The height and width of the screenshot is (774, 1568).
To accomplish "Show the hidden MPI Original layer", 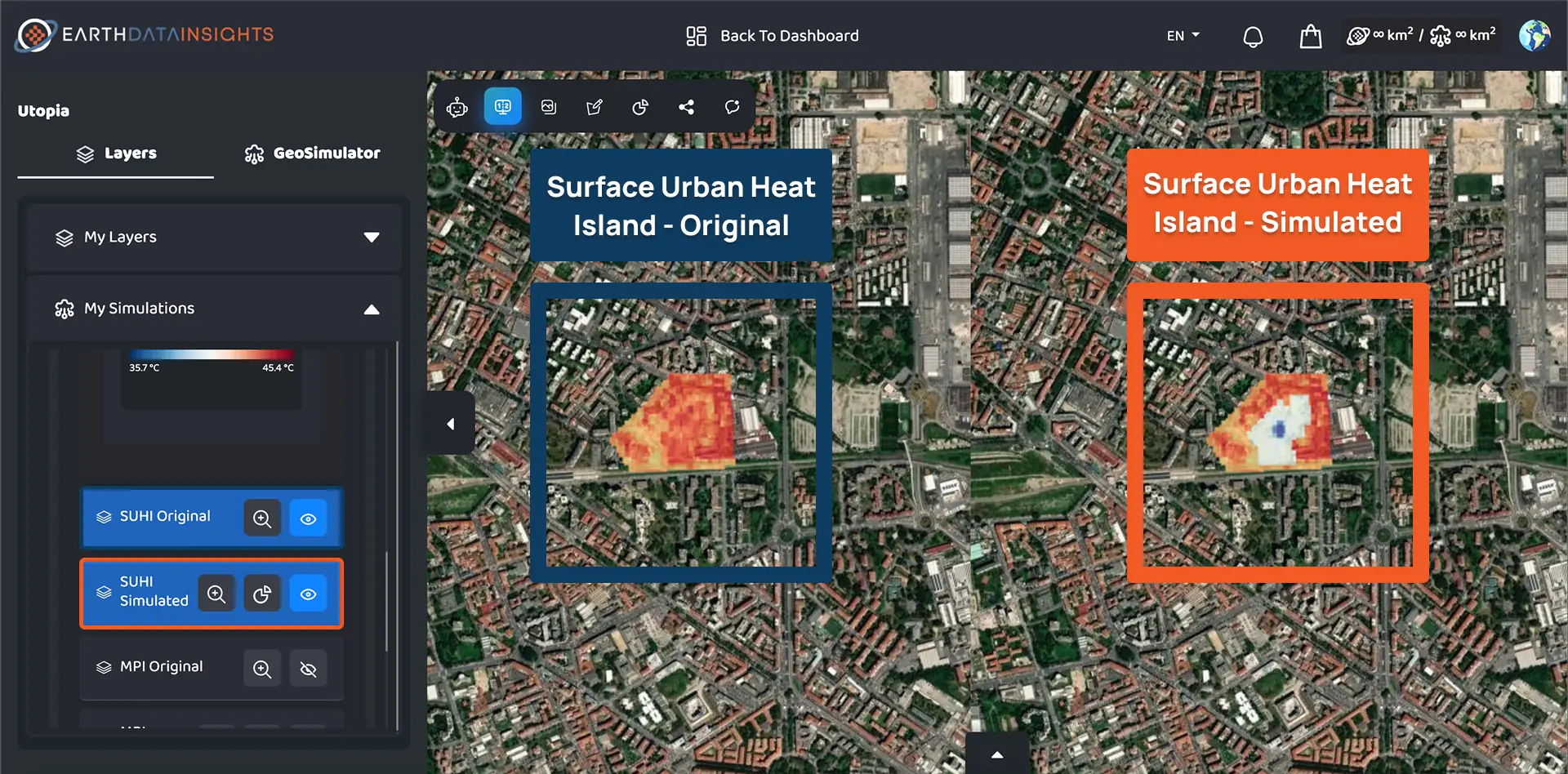I will coord(308,668).
